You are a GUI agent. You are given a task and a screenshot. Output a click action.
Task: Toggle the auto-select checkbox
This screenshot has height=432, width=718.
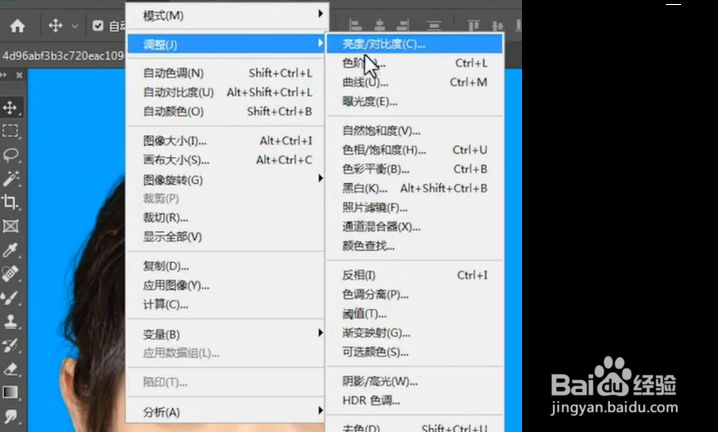pyautogui.click(x=98, y=26)
